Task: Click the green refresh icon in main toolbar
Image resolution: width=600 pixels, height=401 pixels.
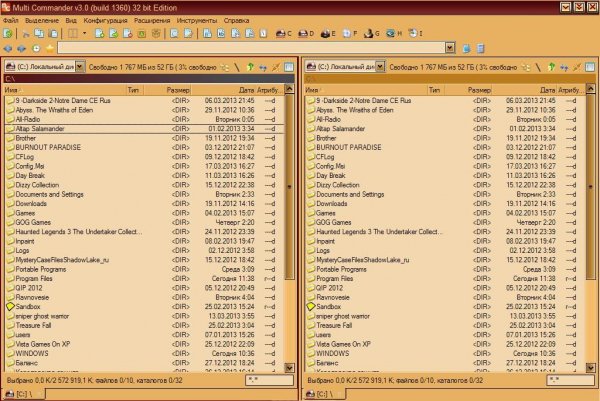Action: 8,34
